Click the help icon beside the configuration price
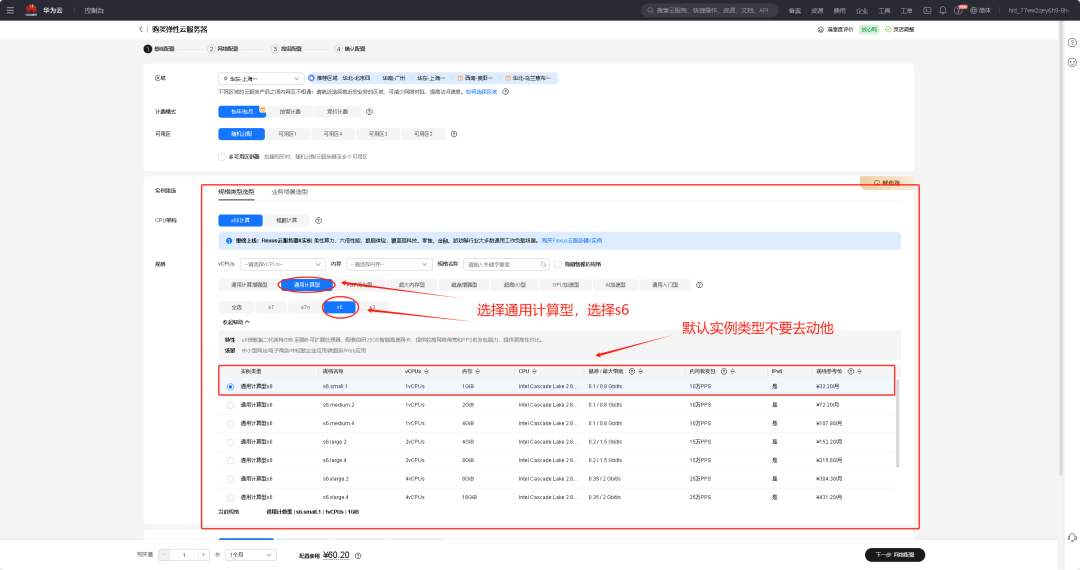Image resolution: width=1080 pixels, height=570 pixels. tap(358, 556)
